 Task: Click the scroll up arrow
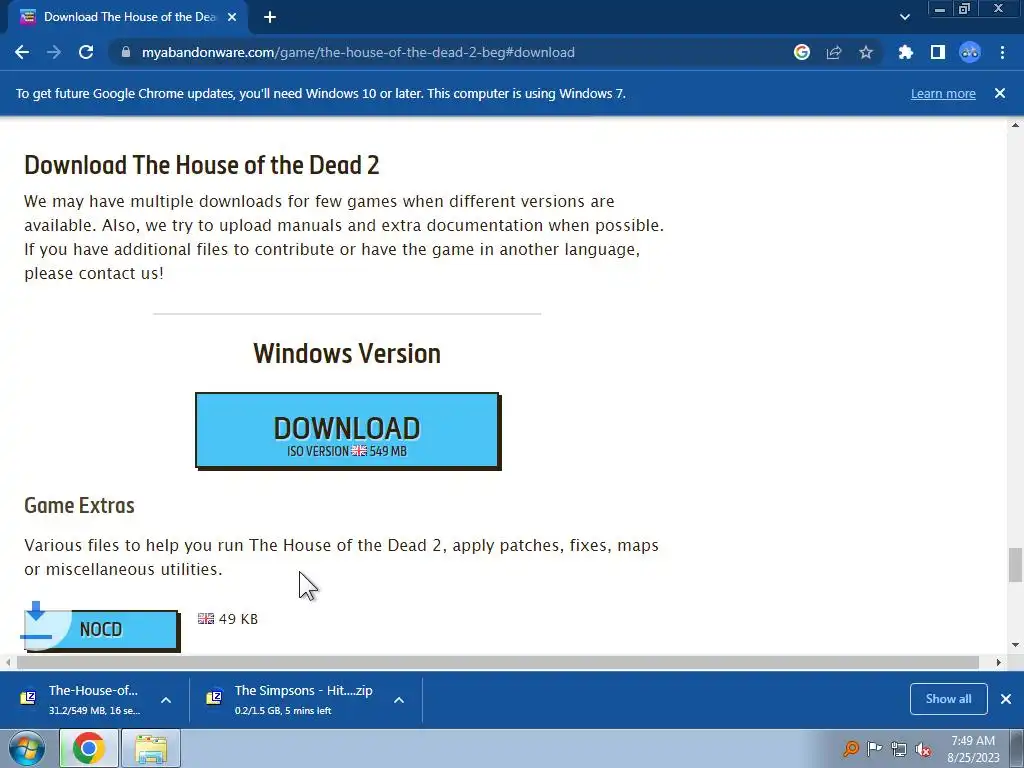pyautogui.click(x=1015, y=125)
